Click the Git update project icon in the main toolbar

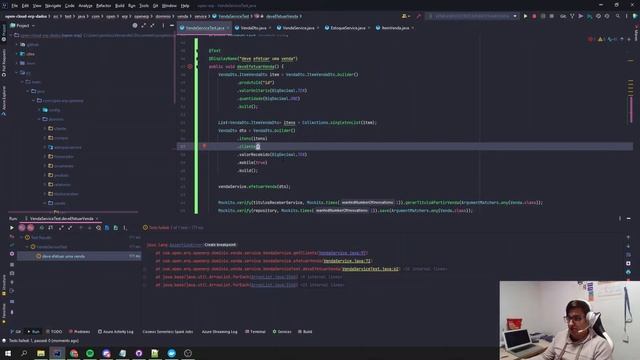572,16
